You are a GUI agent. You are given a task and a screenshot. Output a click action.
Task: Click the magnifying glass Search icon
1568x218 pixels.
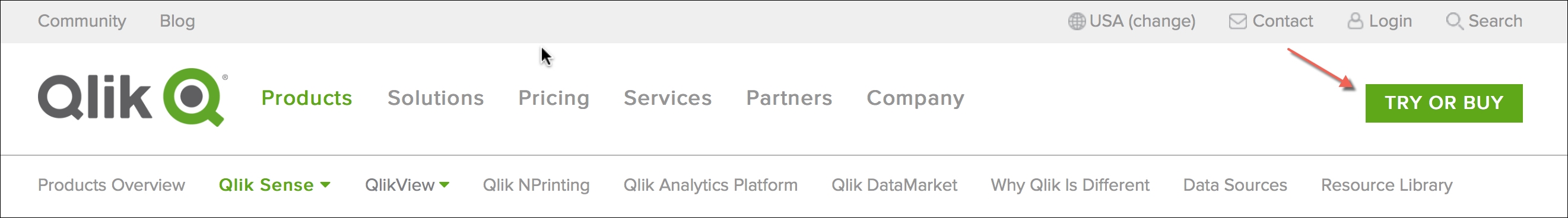[1454, 22]
